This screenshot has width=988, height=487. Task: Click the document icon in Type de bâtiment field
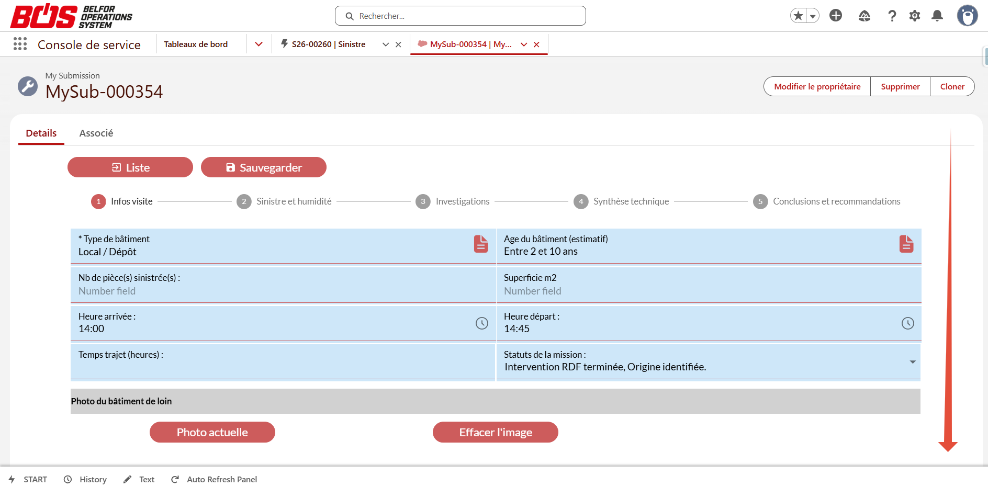coord(481,244)
